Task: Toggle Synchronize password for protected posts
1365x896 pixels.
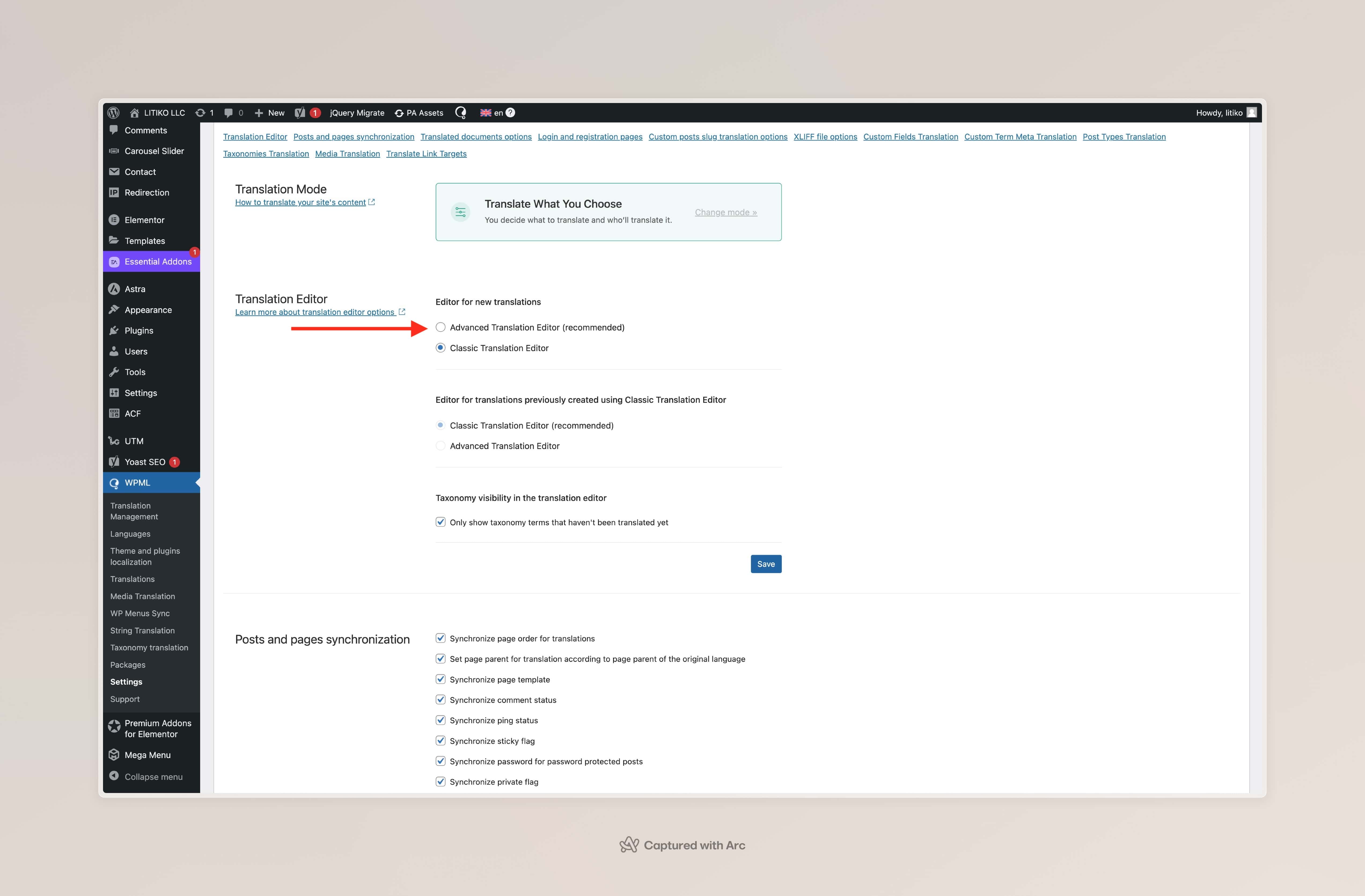Action: click(x=441, y=761)
